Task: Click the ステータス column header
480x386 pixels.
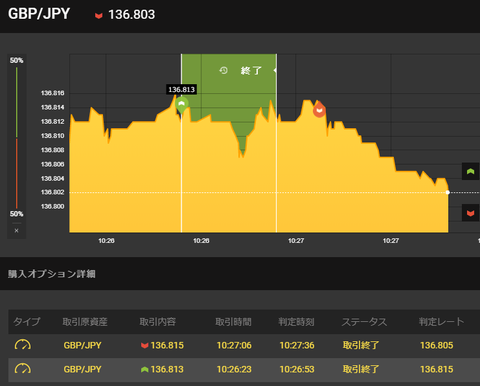Action: (364, 322)
